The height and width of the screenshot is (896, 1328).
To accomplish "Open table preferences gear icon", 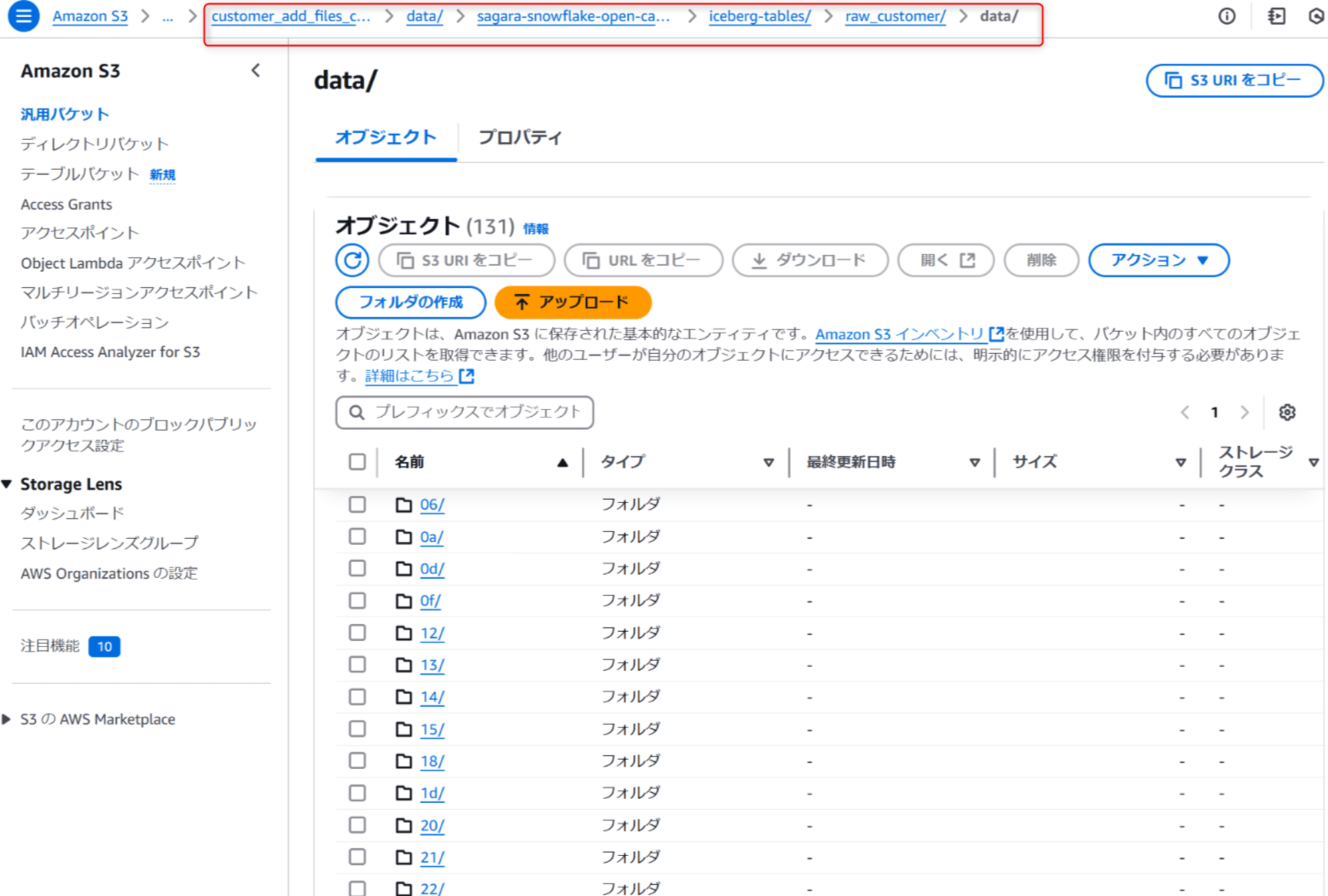I will point(1287,412).
